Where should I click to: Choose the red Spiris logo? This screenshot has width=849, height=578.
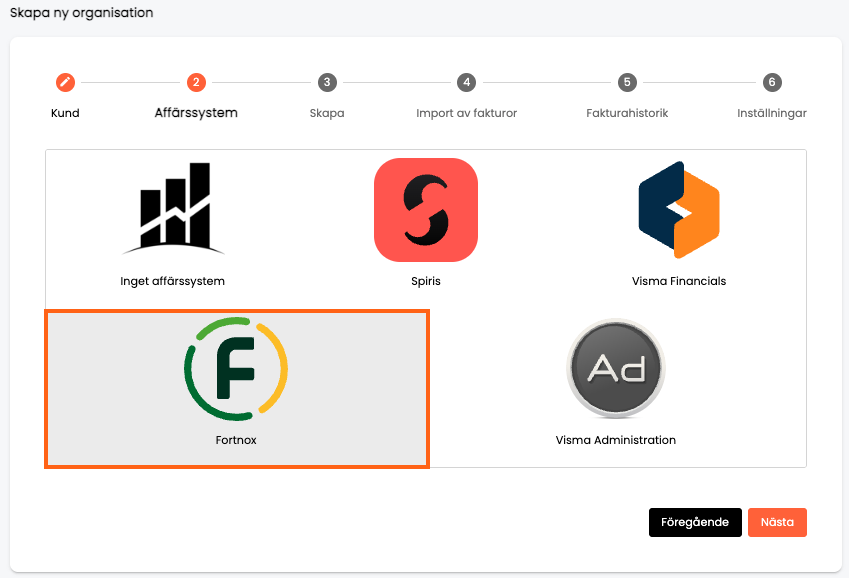click(426, 210)
